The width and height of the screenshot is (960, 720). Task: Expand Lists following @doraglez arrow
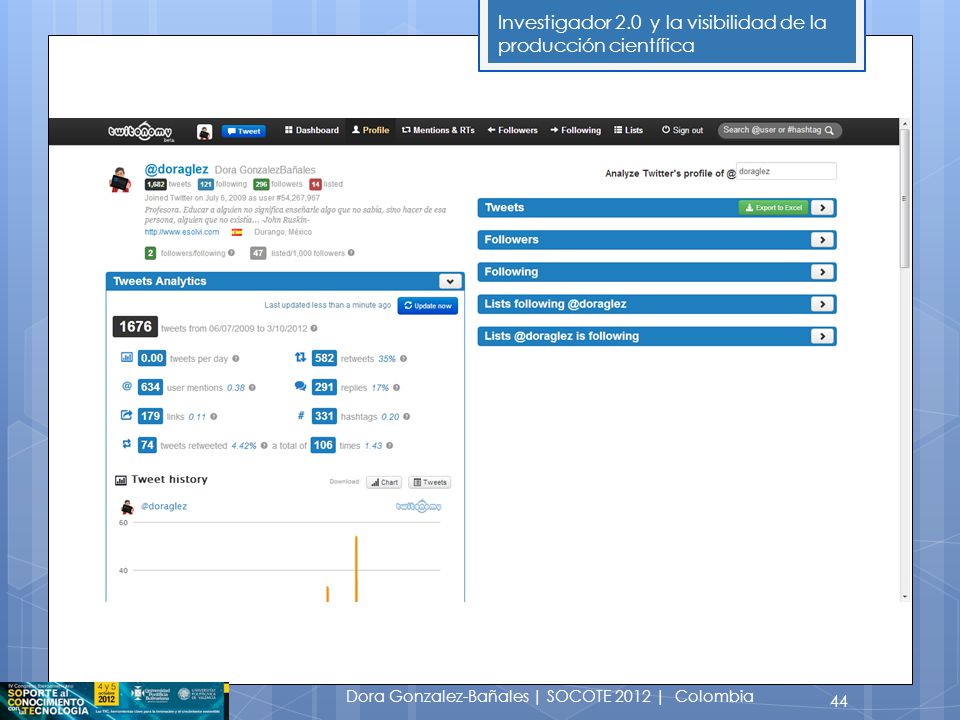pyautogui.click(x=822, y=304)
